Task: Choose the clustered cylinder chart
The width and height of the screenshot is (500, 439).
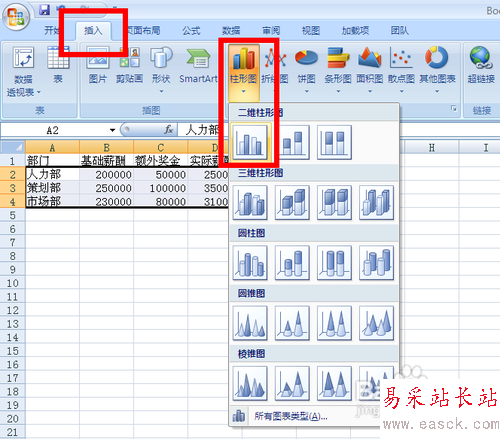Action: click(250, 263)
